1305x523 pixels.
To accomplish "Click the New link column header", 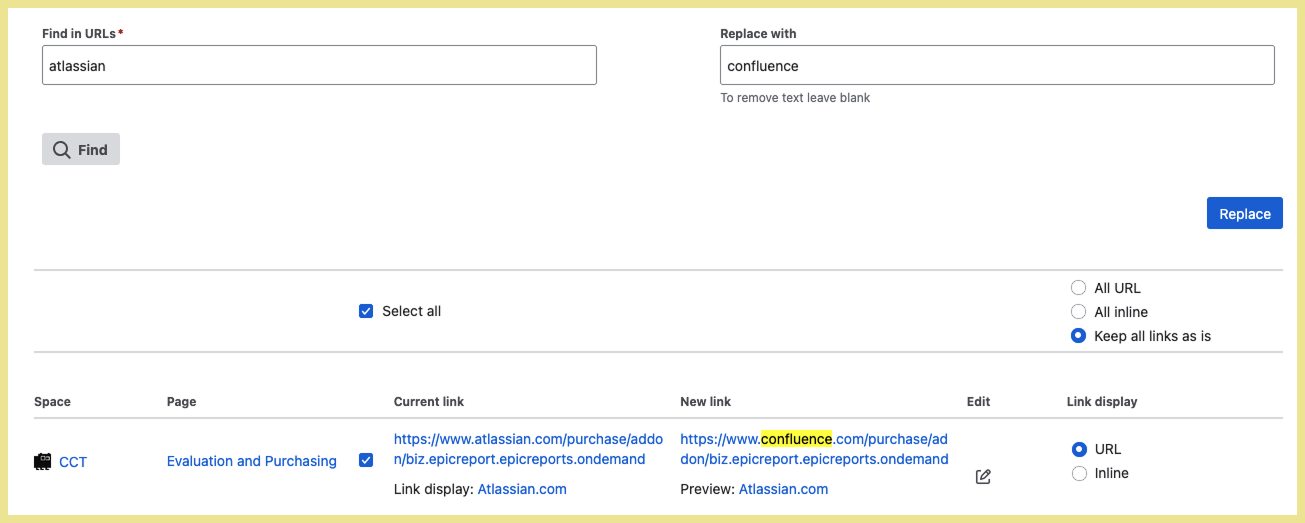I will tap(705, 402).
